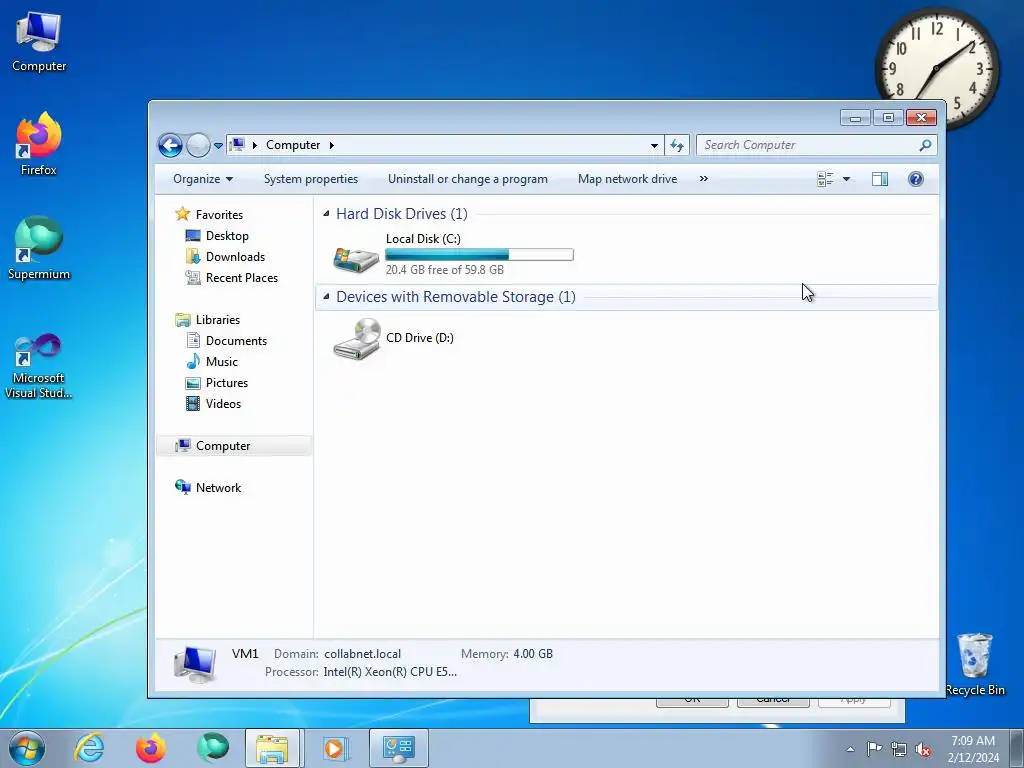
Task: Show hidden tray icons arrow
Action: (x=850, y=749)
